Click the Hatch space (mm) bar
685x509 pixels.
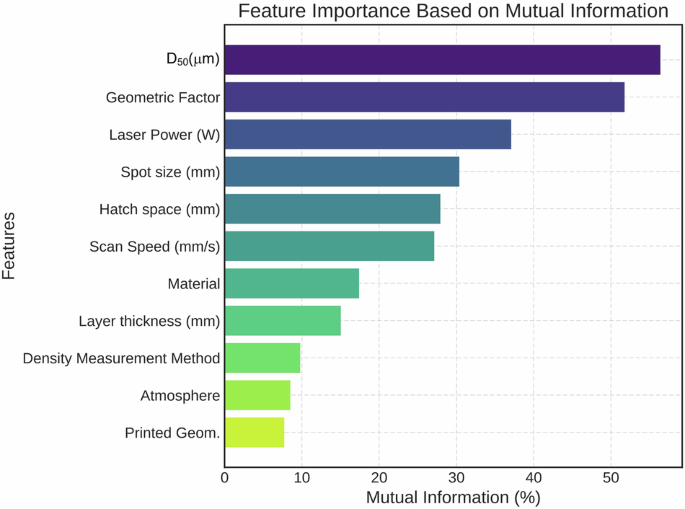(x=332, y=209)
